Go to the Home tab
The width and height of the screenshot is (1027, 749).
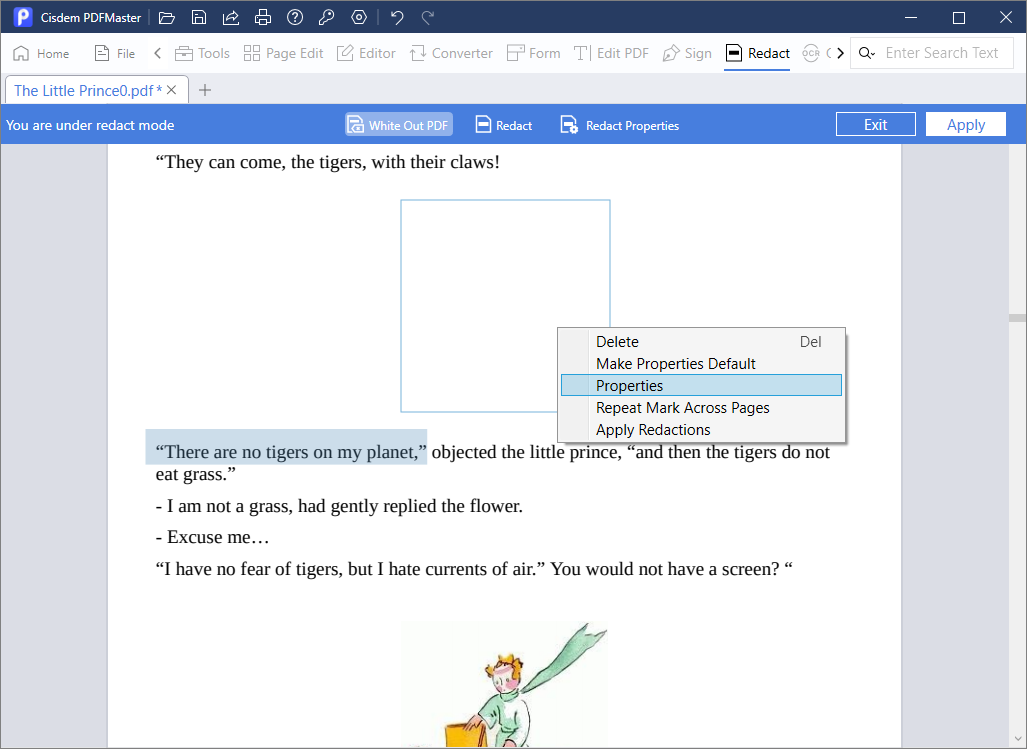click(41, 53)
